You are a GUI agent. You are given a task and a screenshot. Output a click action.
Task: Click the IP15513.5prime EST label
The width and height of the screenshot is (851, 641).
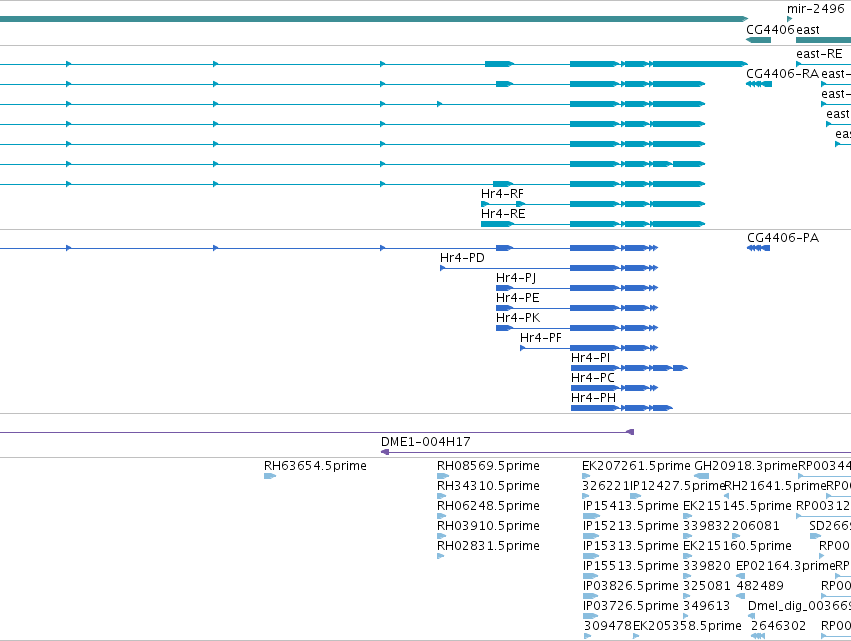click(631, 566)
